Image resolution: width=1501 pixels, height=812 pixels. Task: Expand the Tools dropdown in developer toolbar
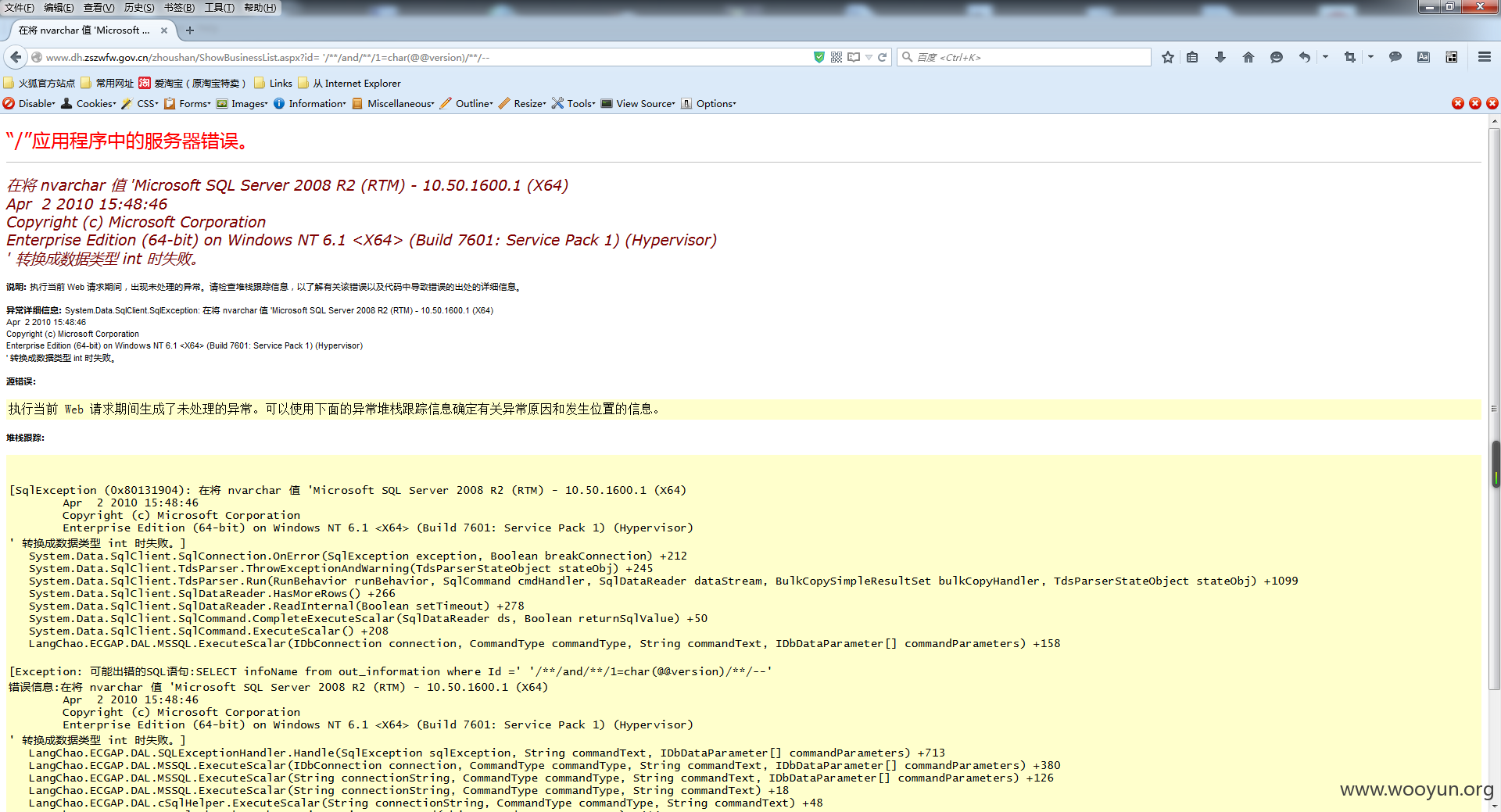point(574,103)
